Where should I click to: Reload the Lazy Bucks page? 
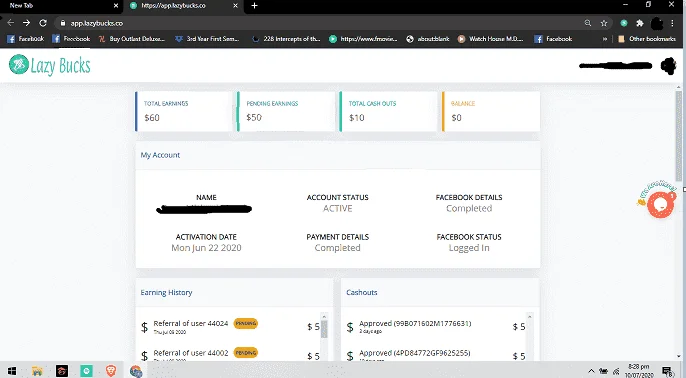43,23
